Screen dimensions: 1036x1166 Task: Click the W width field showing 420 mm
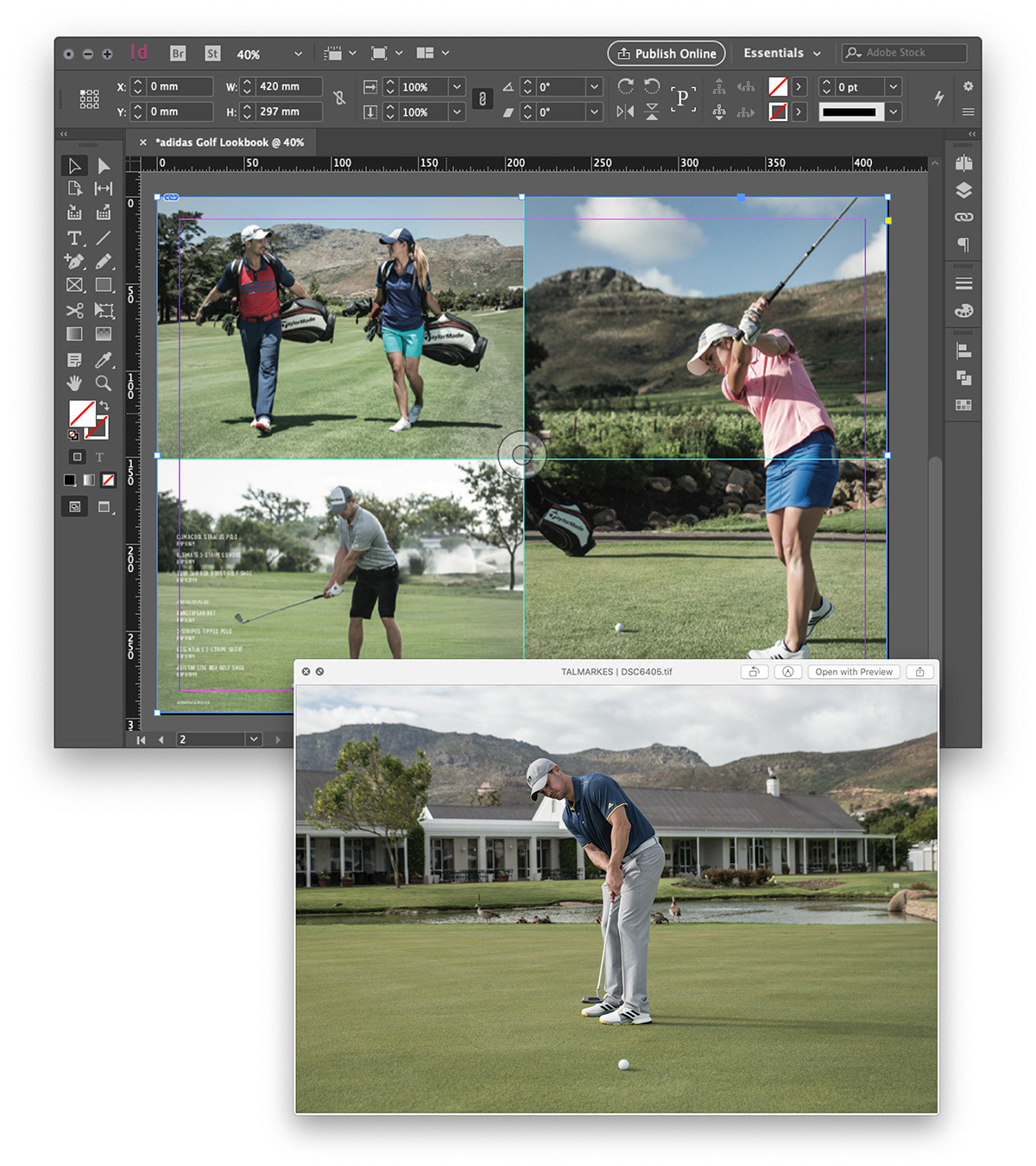coord(290,86)
